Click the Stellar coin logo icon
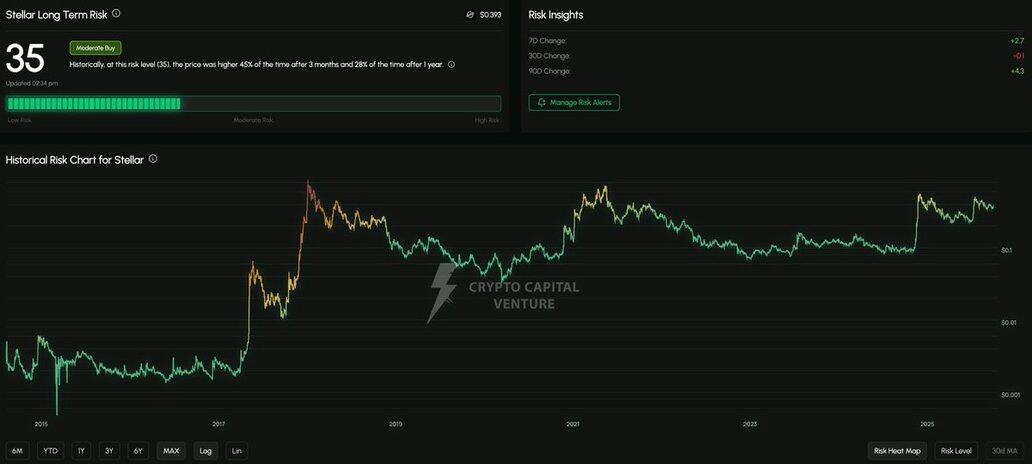 [470, 15]
